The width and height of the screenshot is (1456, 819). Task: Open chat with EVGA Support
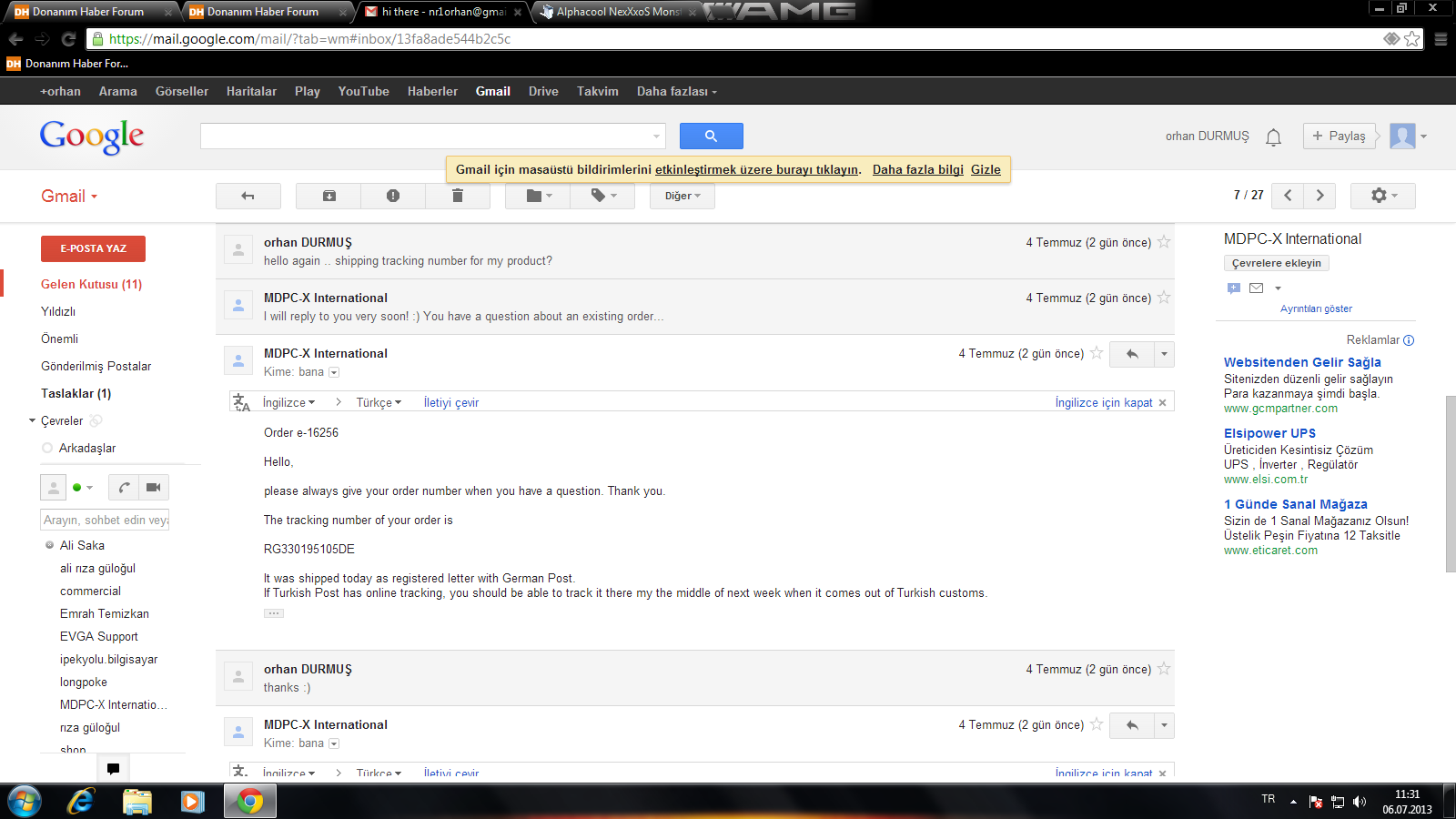tap(99, 636)
